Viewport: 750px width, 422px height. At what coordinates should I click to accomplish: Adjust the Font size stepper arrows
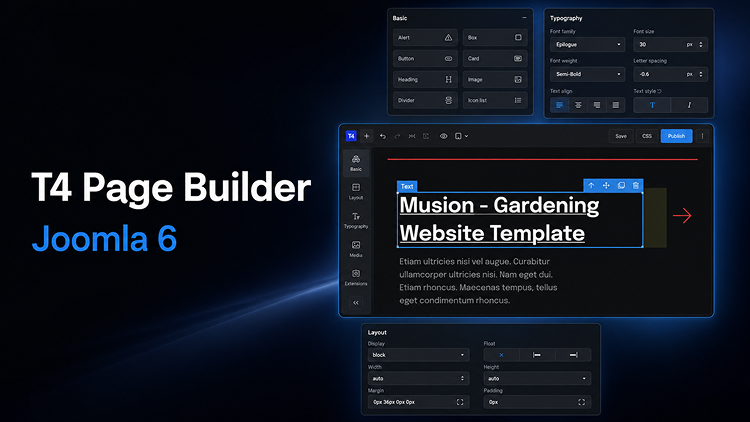(701, 44)
